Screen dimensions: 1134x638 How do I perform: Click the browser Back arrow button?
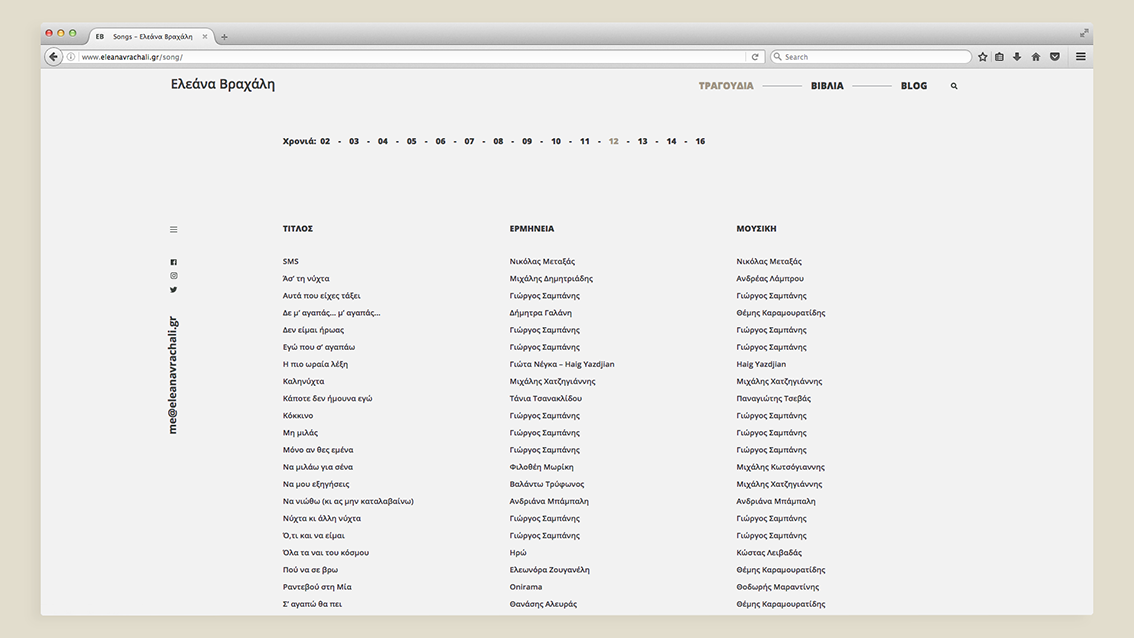tap(54, 57)
